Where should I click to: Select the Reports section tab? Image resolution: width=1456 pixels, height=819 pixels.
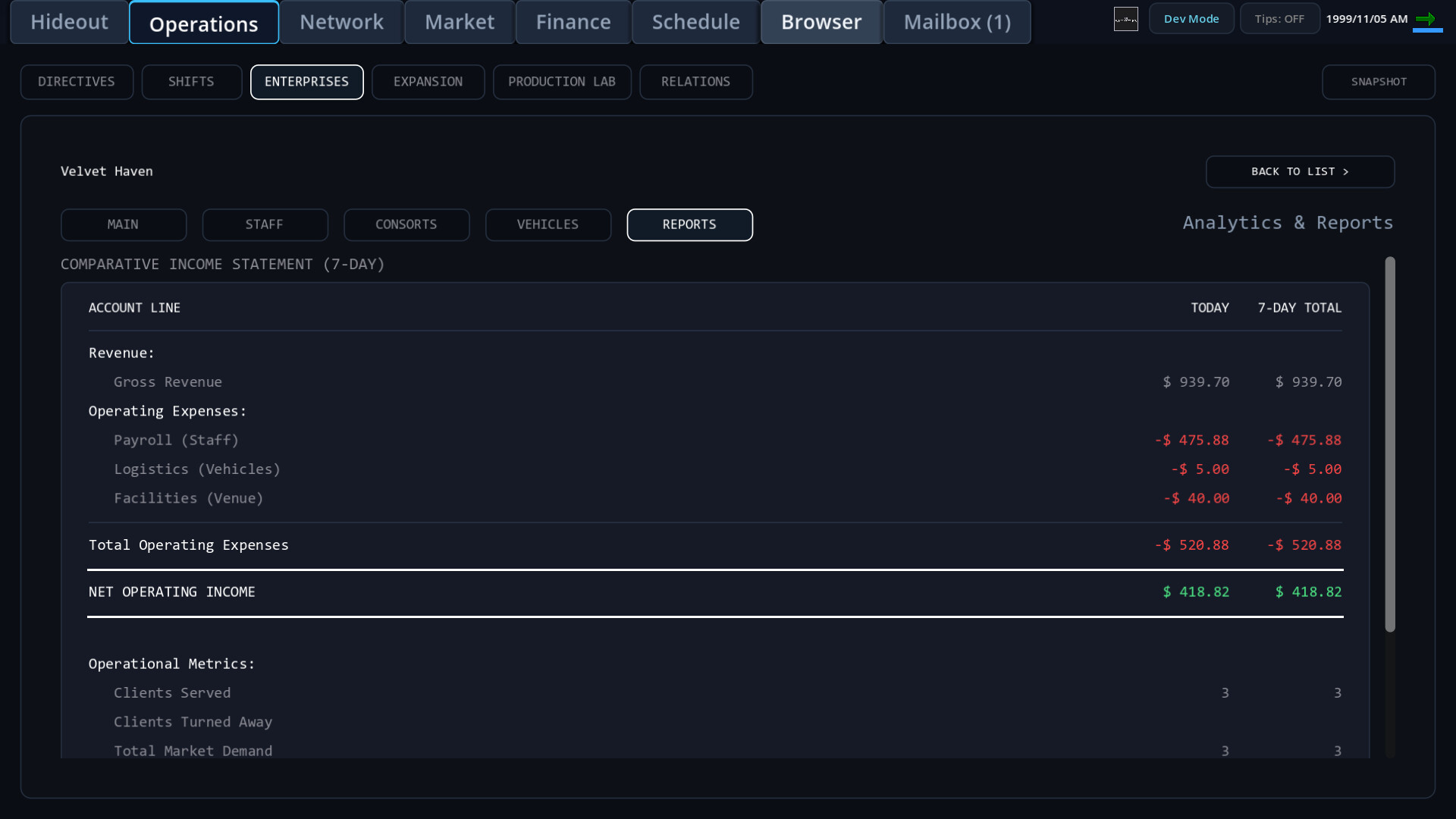tap(689, 225)
